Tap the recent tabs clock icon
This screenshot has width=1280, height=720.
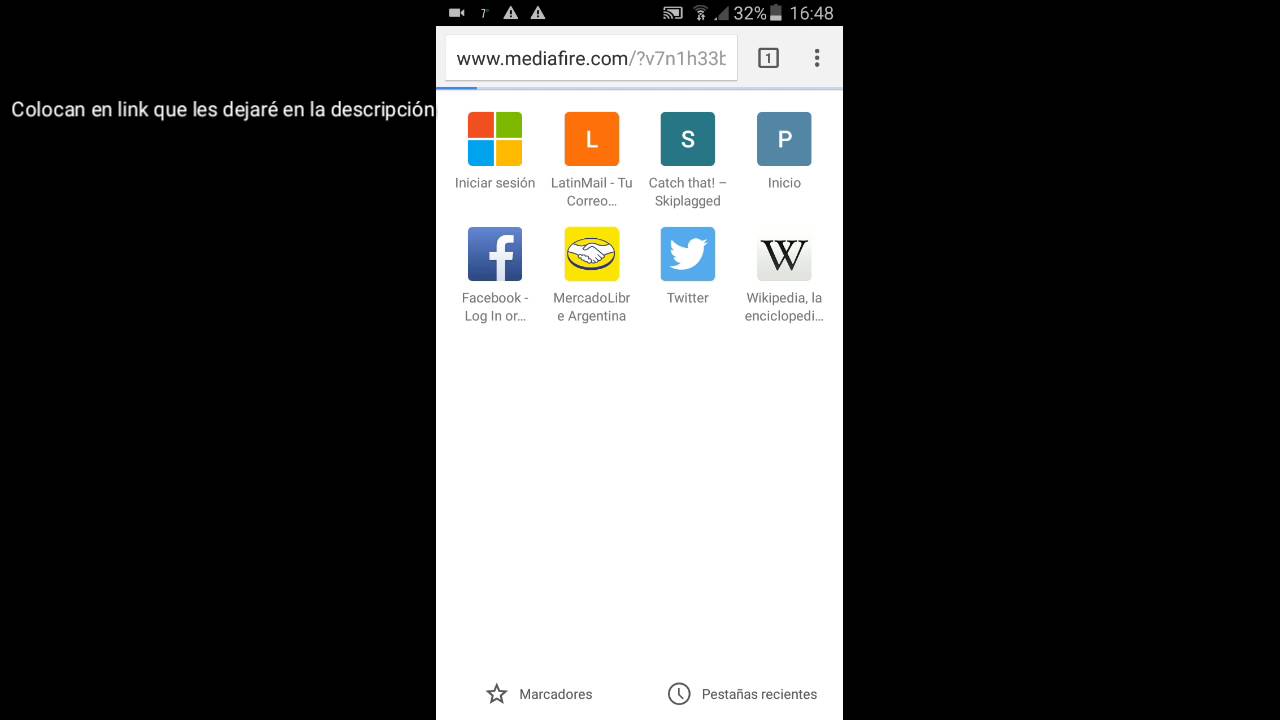point(679,694)
